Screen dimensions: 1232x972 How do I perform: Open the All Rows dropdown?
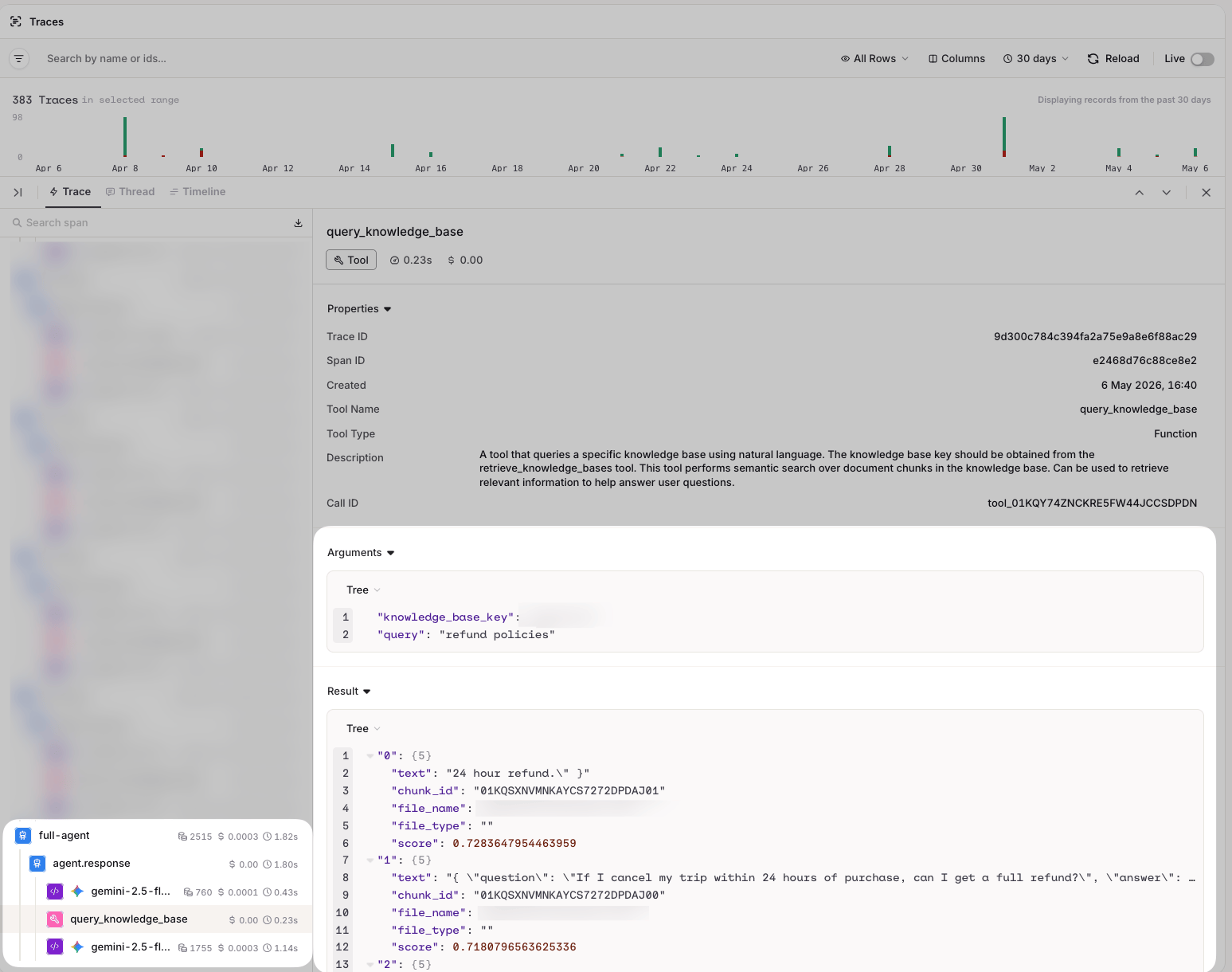point(874,59)
